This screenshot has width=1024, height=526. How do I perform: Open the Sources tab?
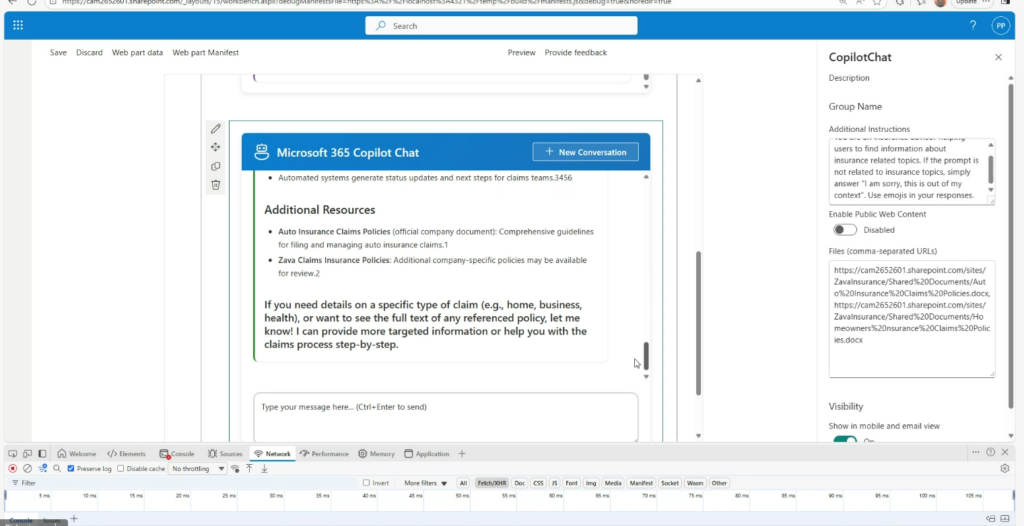coord(225,453)
